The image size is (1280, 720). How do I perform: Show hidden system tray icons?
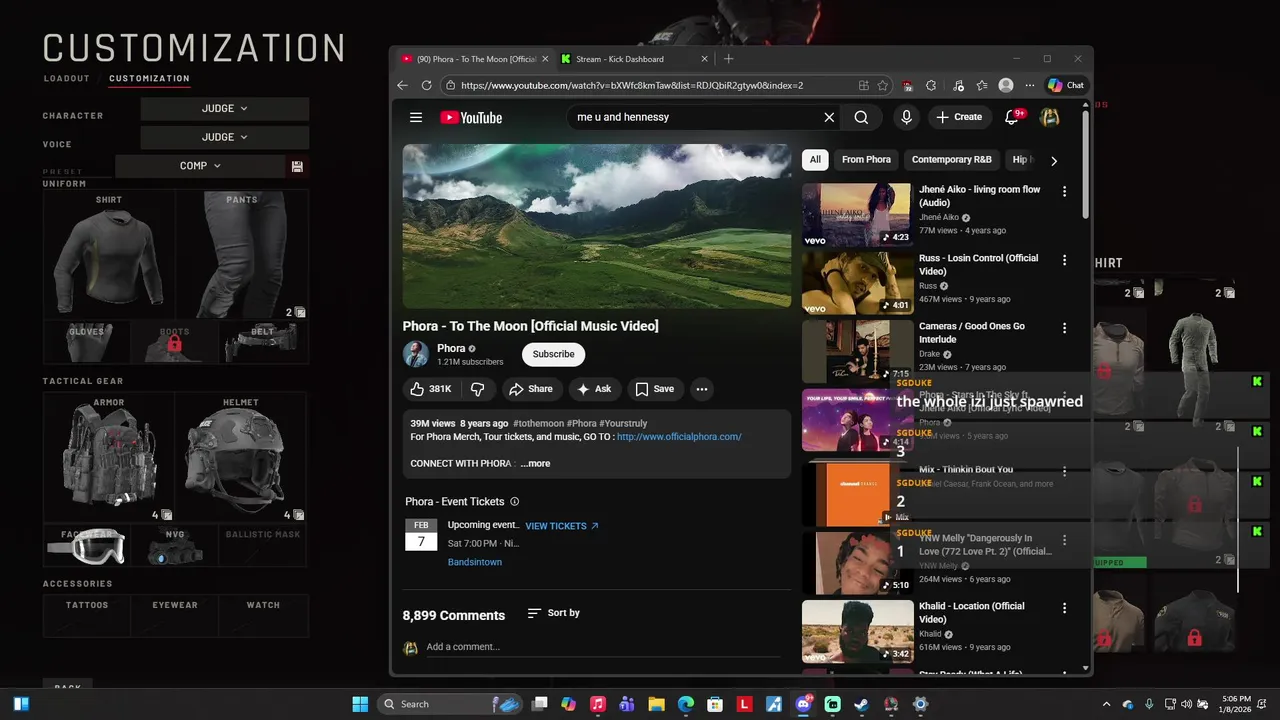coord(1106,704)
